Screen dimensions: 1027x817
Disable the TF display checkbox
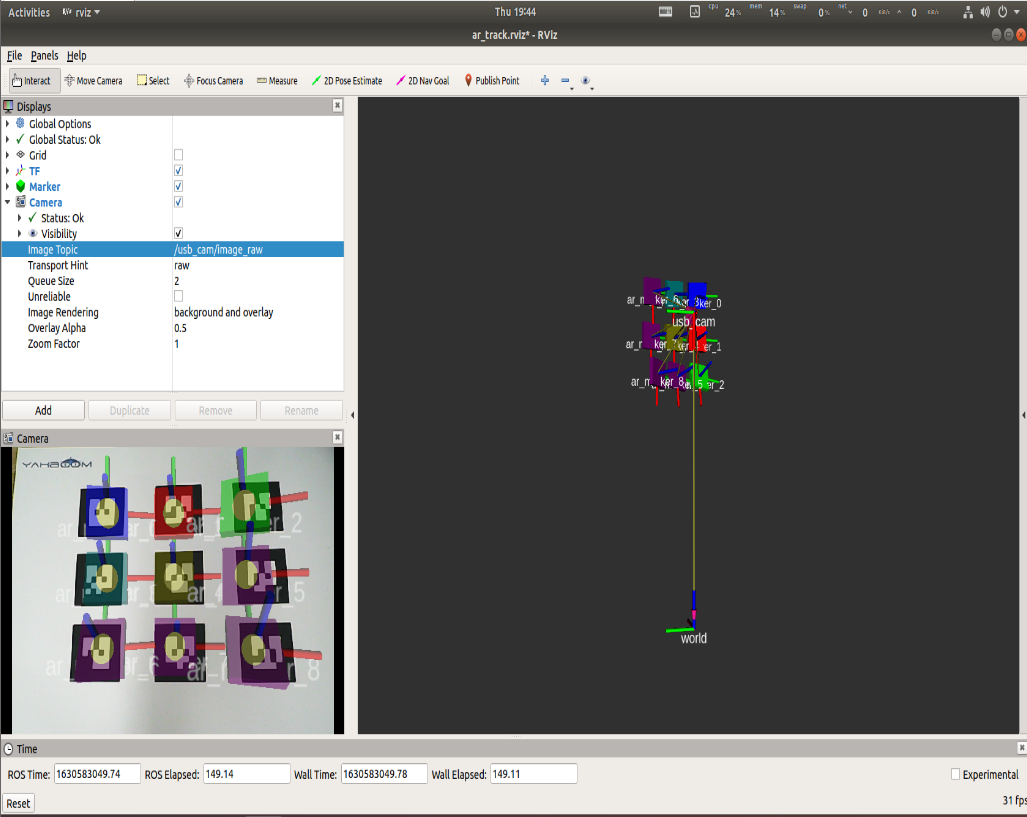click(x=178, y=171)
